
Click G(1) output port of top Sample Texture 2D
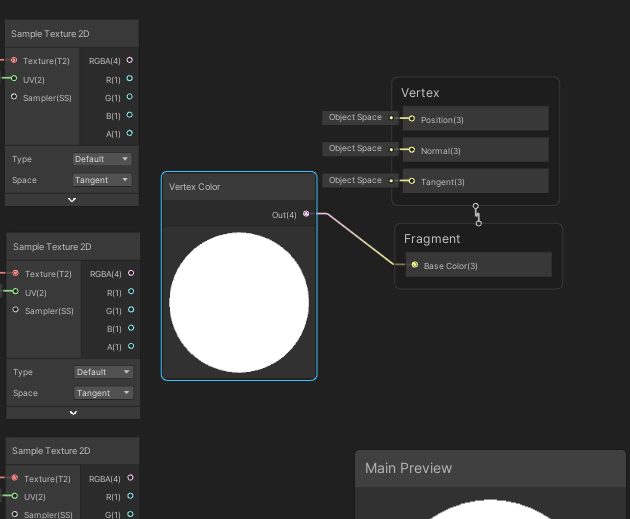point(130,97)
